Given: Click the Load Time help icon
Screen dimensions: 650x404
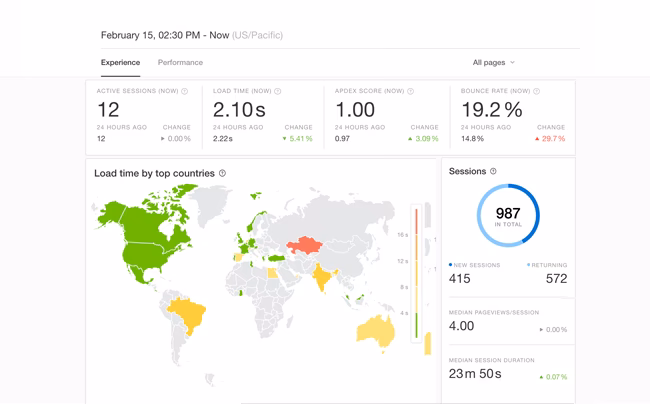Looking at the screenshot, I should pos(278,91).
